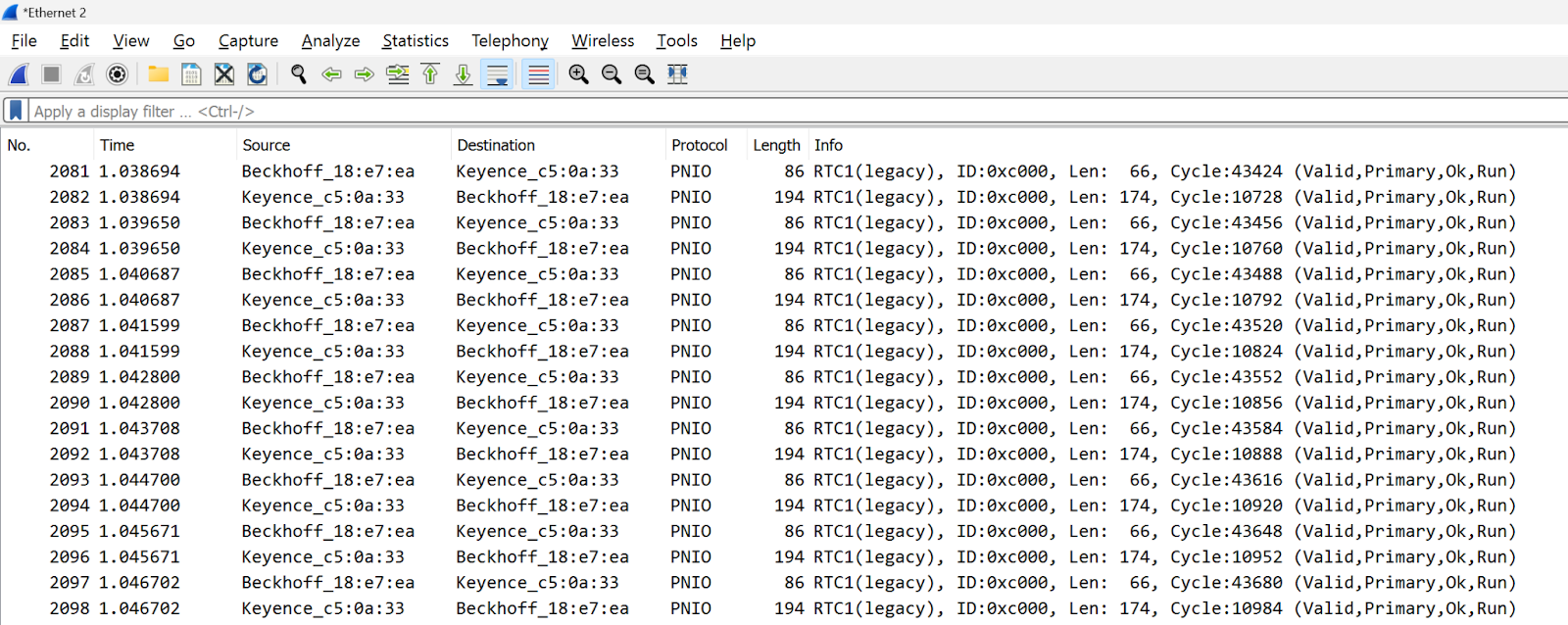The height and width of the screenshot is (625, 1568).
Task: Select packet row 2092
Action: click(x=784, y=455)
